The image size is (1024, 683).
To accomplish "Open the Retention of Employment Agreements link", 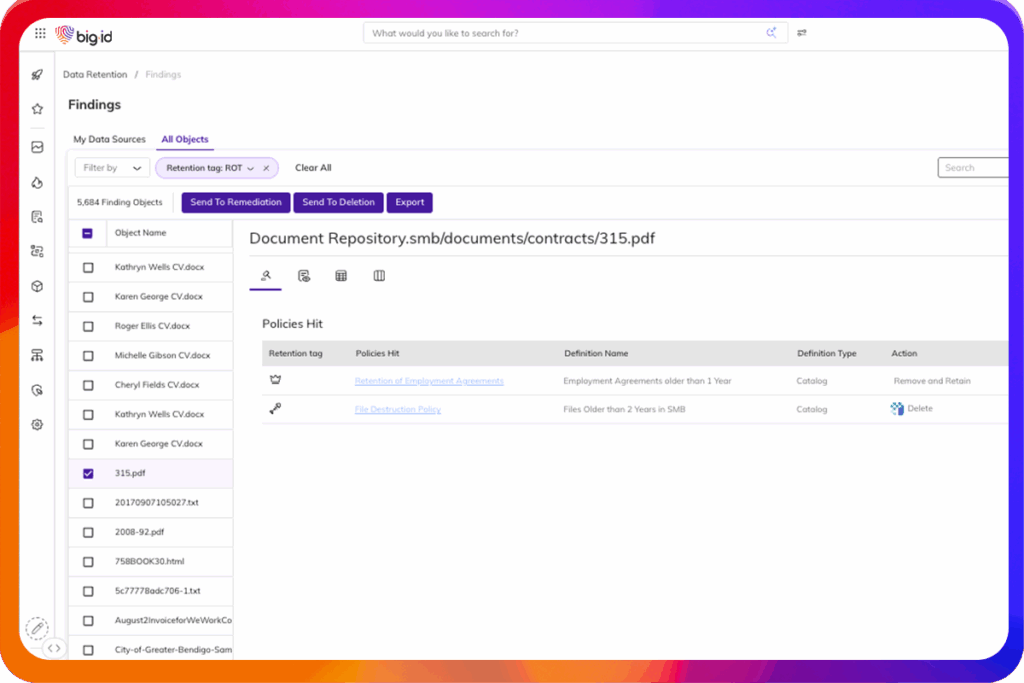I will [x=429, y=381].
